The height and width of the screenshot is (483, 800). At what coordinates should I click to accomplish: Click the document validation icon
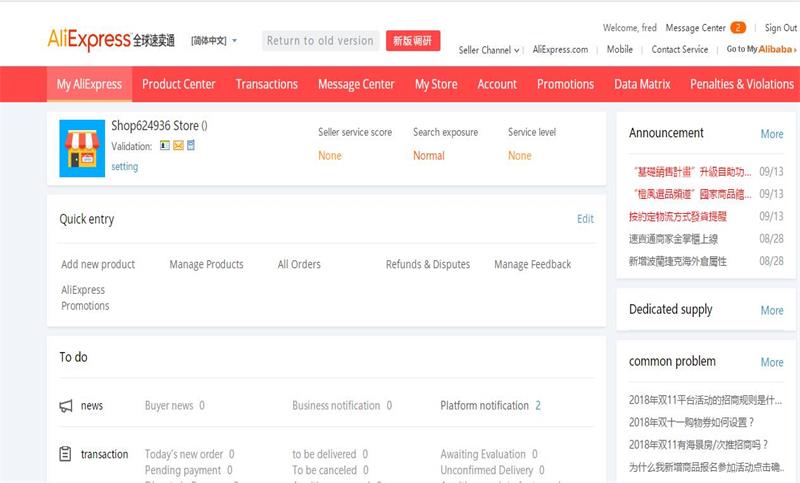click(x=191, y=145)
